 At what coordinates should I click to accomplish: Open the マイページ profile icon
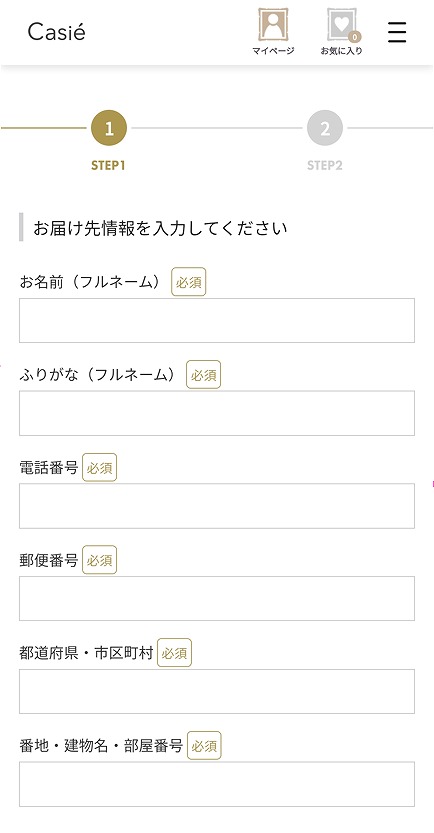(x=273, y=24)
